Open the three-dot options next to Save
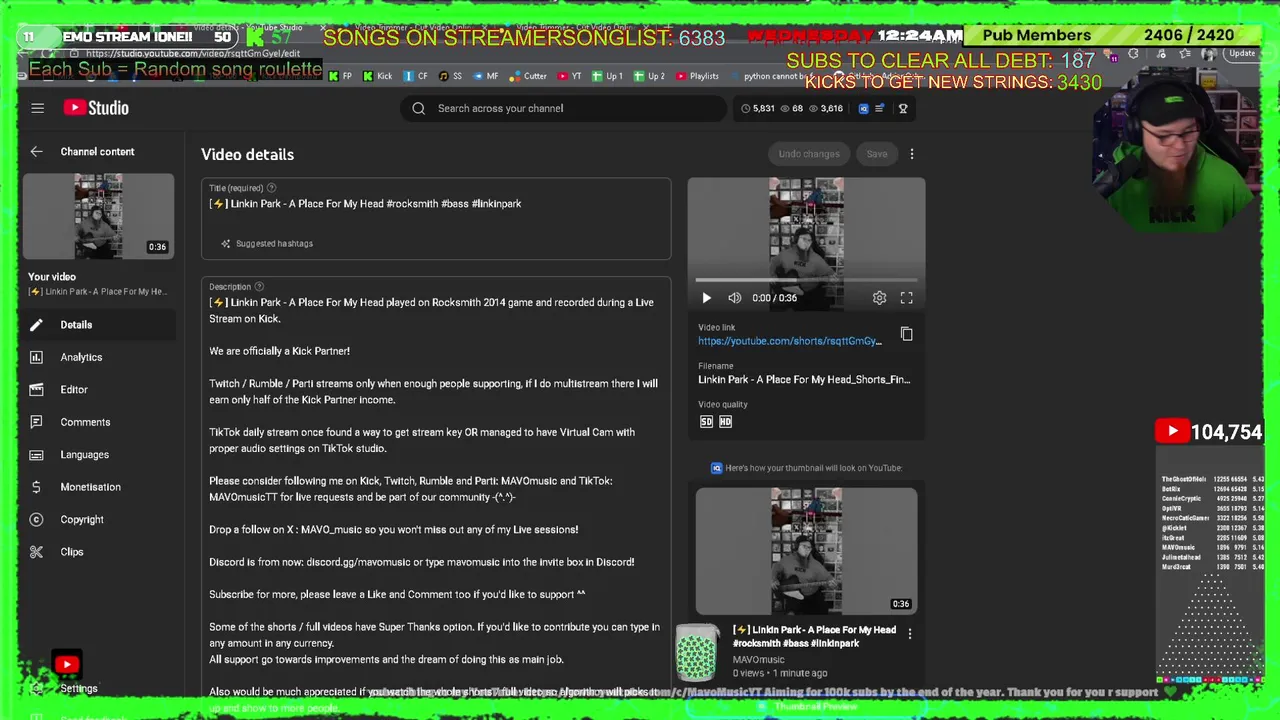 pyautogui.click(x=911, y=154)
